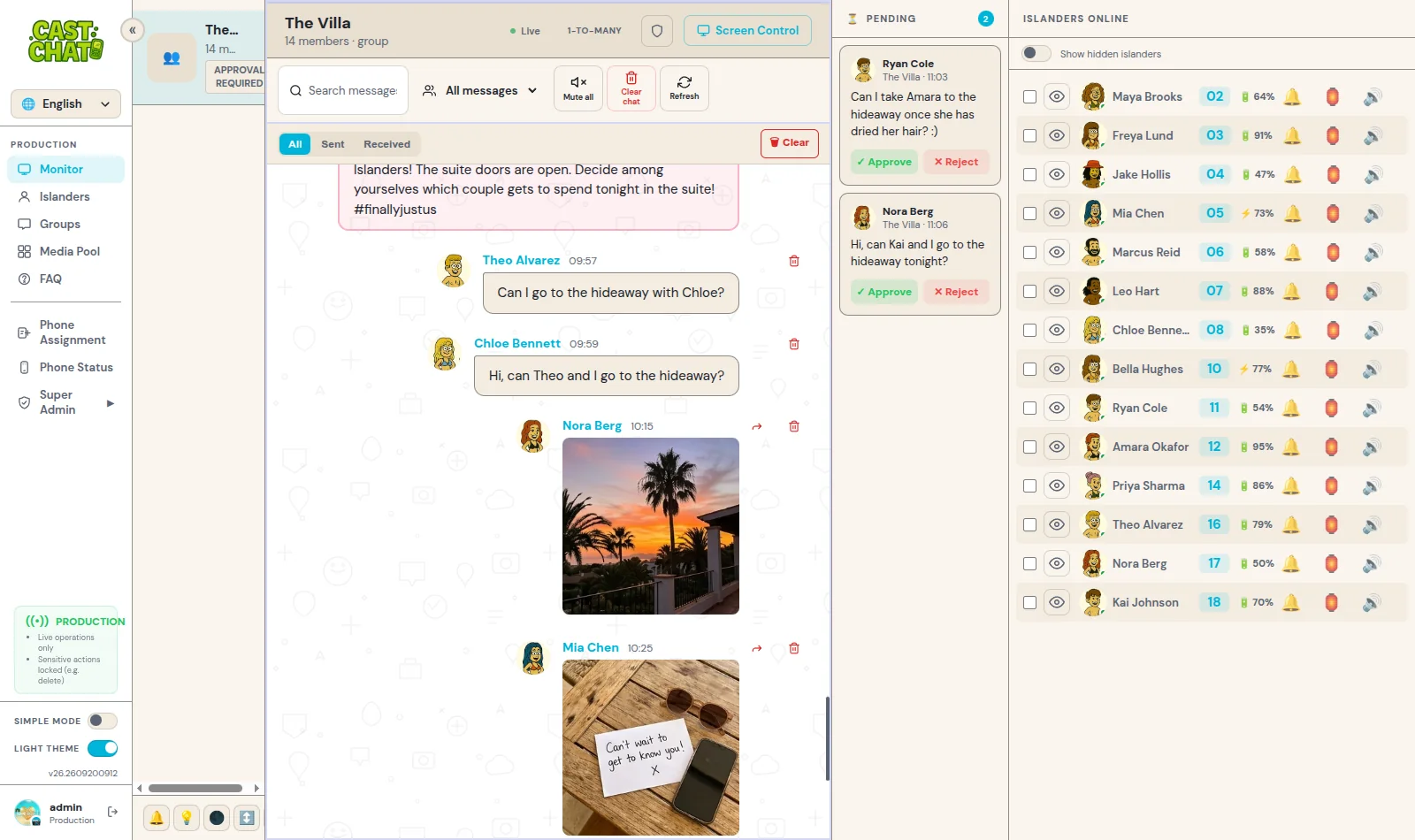The height and width of the screenshot is (840, 1415).
Task: Click the red lantern icon for Freya Lund
Action: 1333,135
